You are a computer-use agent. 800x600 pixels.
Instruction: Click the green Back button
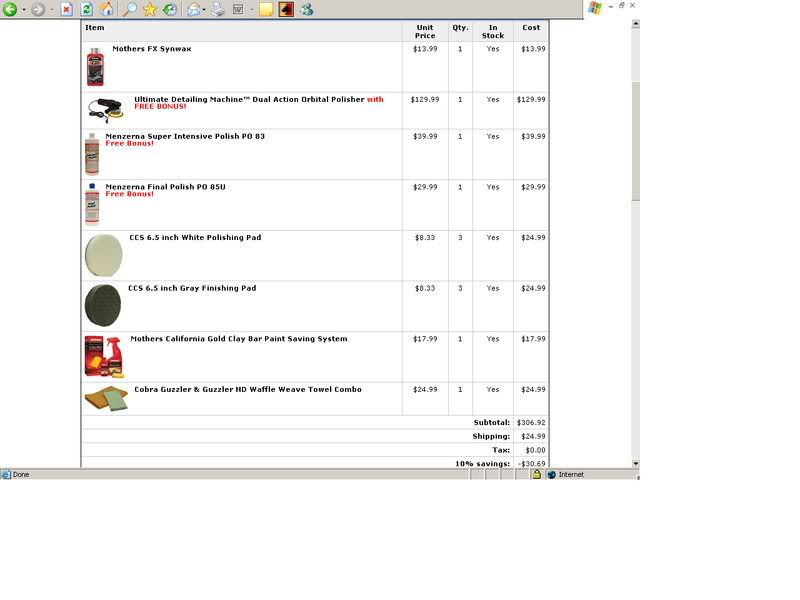(x=10, y=9)
